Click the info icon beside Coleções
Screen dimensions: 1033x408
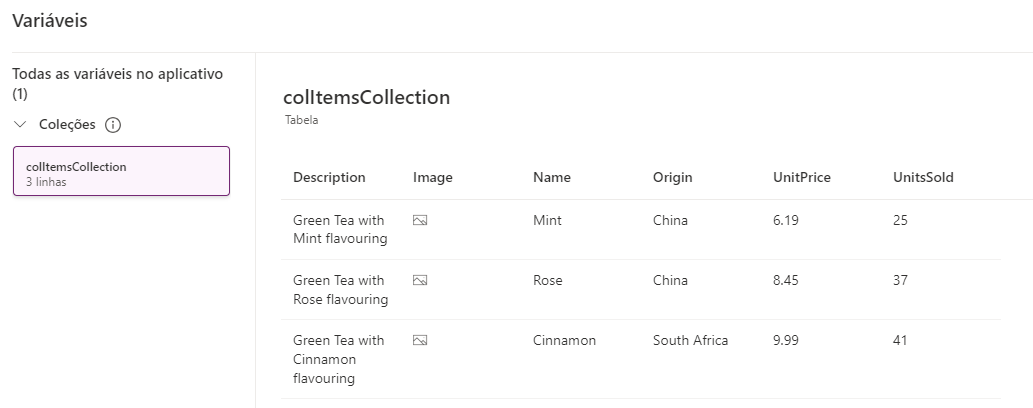click(x=113, y=125)
